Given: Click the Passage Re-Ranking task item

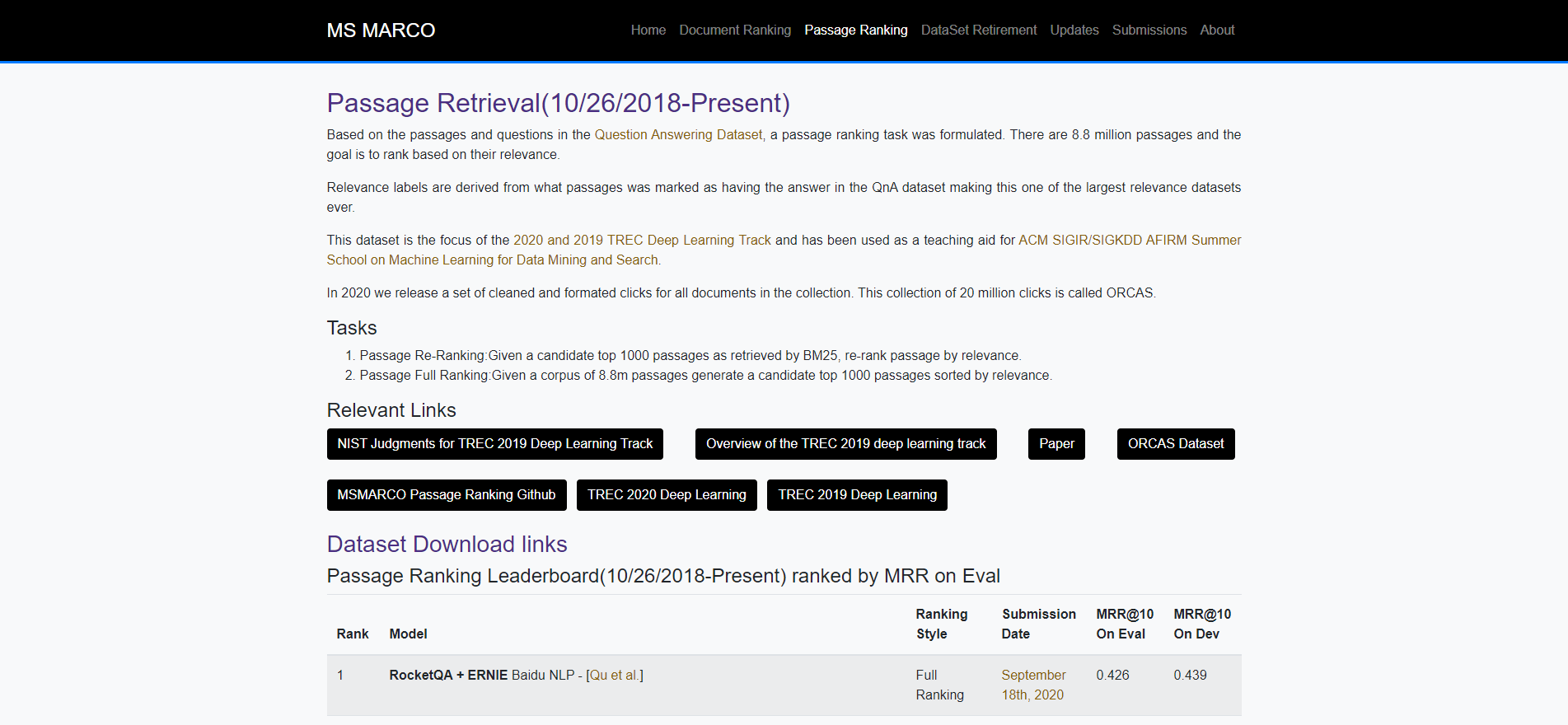Looking at the screenshot, I should [x=690, y=355].
